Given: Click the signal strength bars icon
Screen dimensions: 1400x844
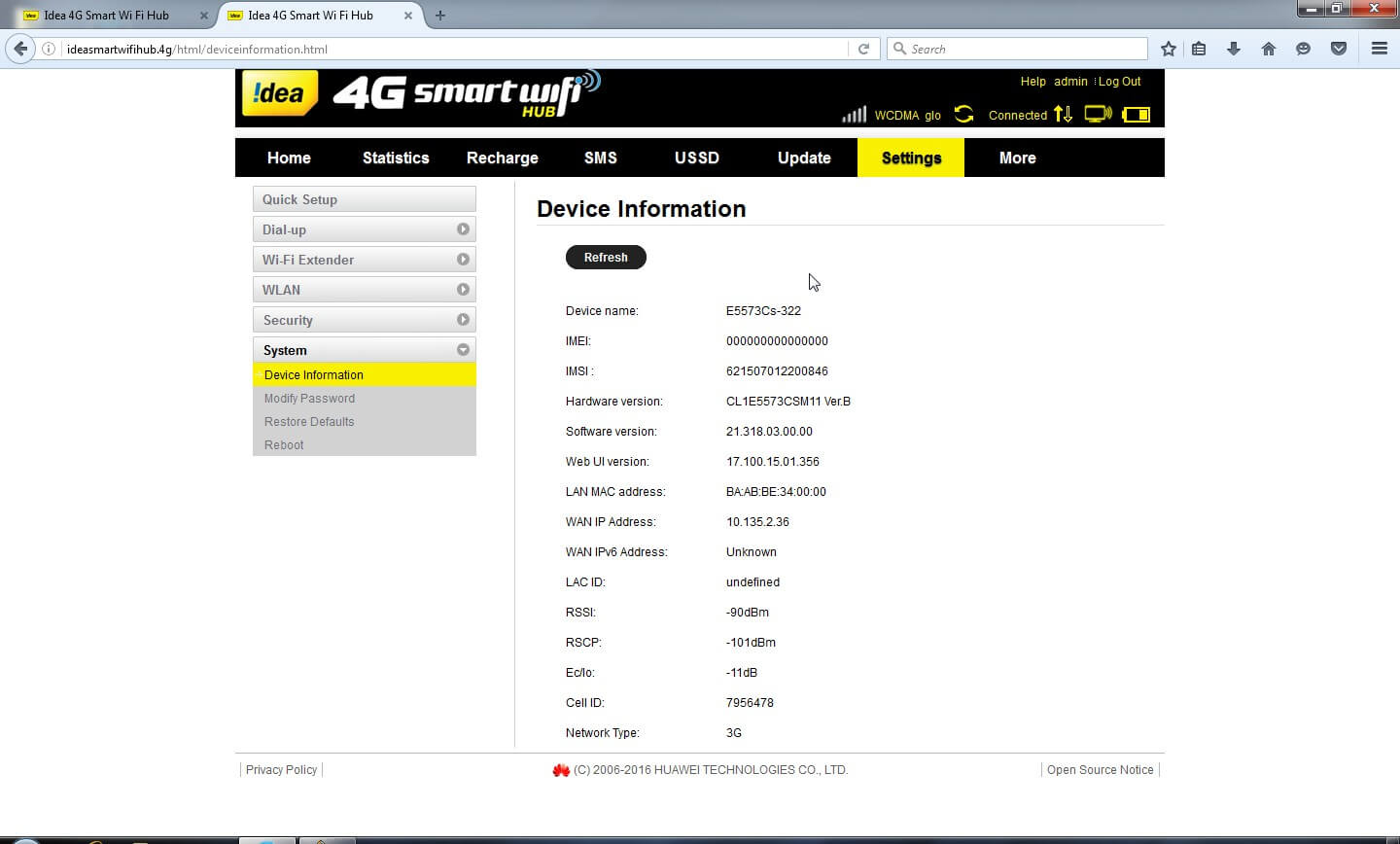Looking at the screenshot, I should pos(854,115).
